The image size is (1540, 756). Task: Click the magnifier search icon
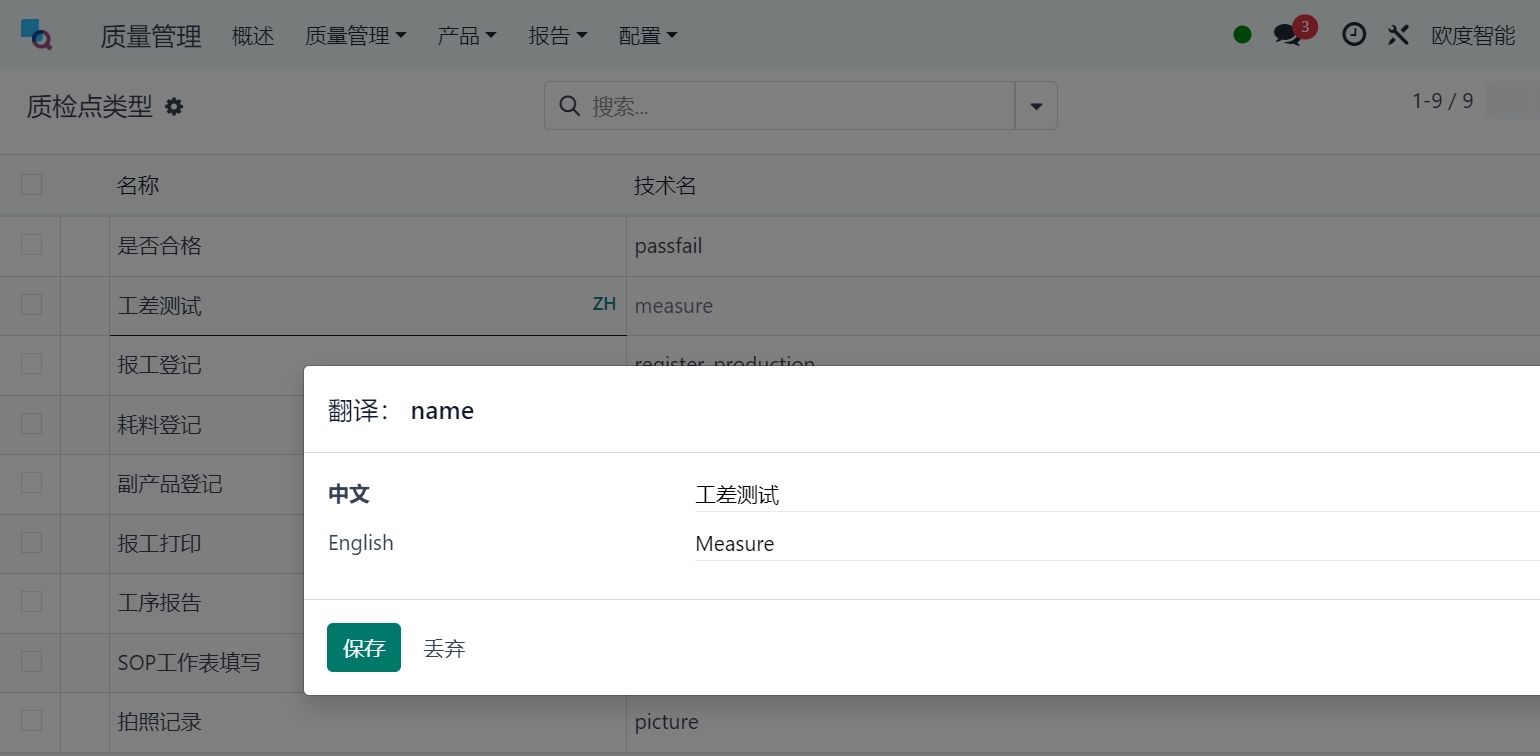(x=569, y=106)
